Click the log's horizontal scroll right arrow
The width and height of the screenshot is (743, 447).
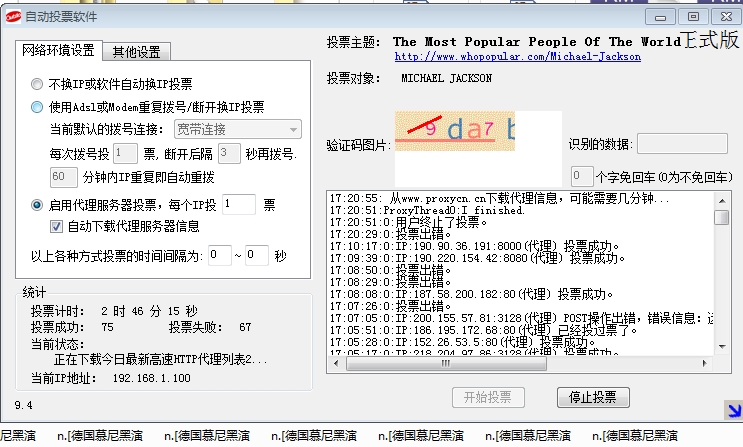tap(705, 364)
